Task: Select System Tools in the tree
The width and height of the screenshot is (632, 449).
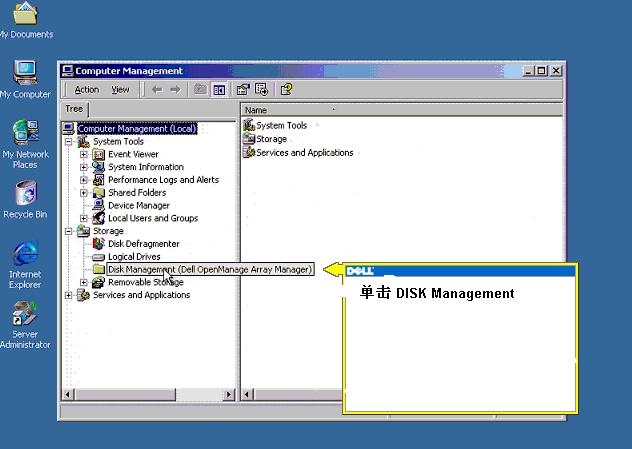Action: (118, 141)
